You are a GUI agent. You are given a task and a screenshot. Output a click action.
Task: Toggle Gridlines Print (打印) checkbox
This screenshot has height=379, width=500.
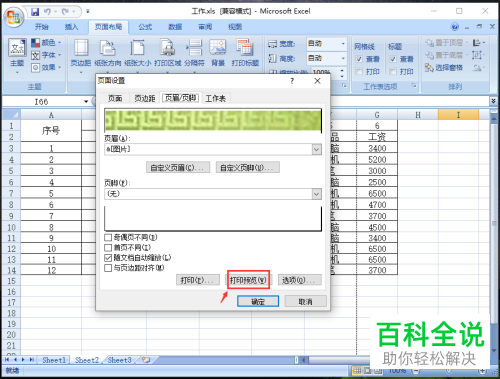pos(359,72)
